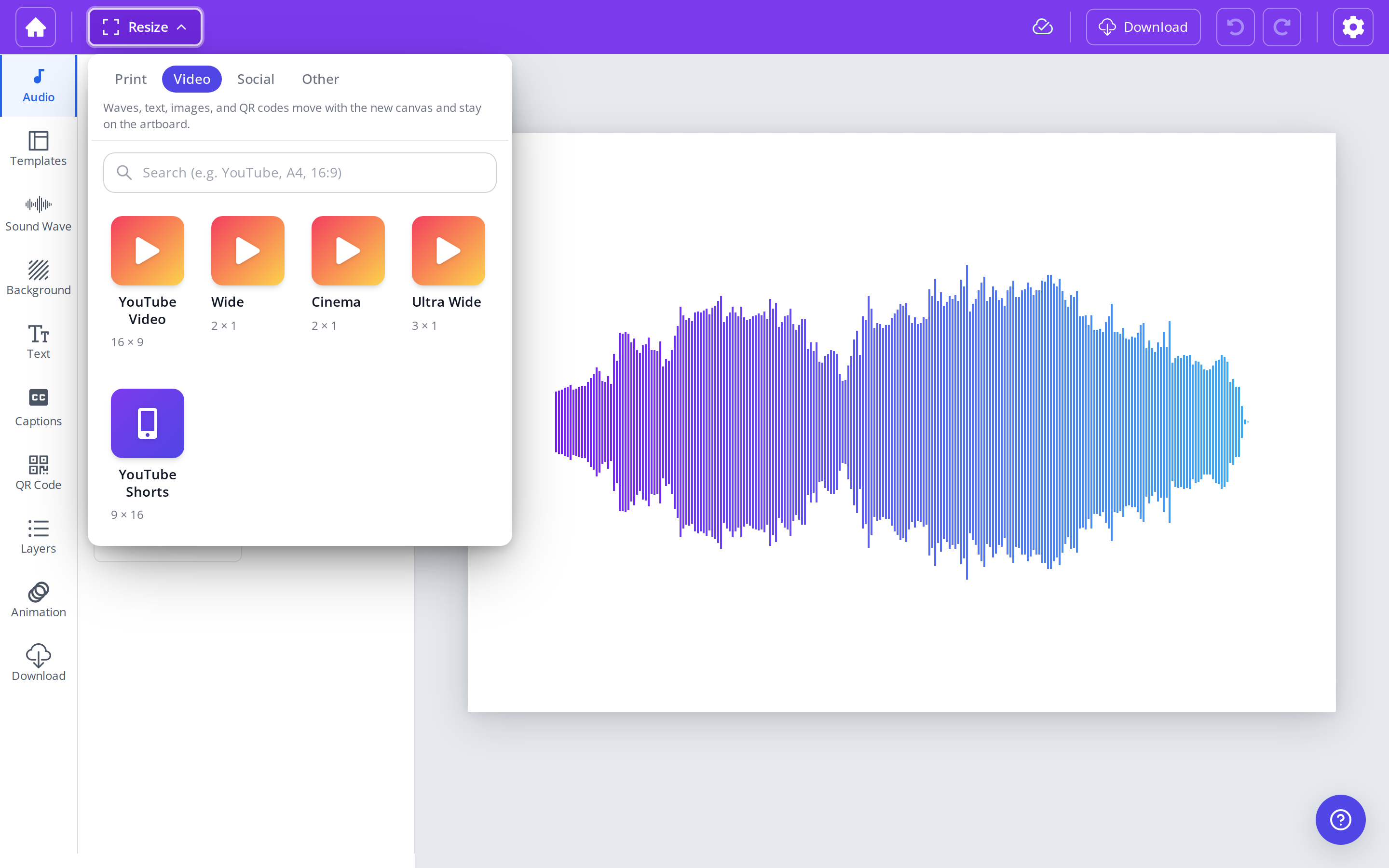Open the Animation panel
This screenshot has width=1389, height=868.
click(x=39, y=600)
